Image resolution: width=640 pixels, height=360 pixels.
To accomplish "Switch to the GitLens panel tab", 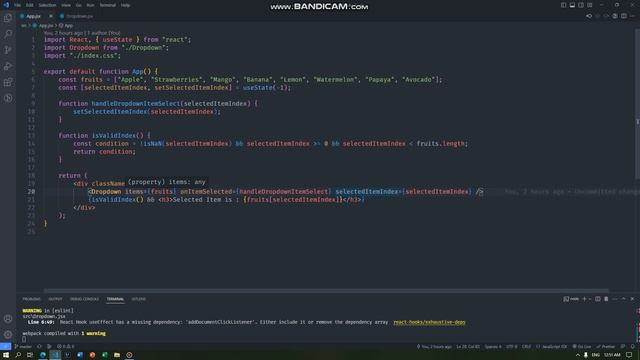I will (x=138, y=299).
